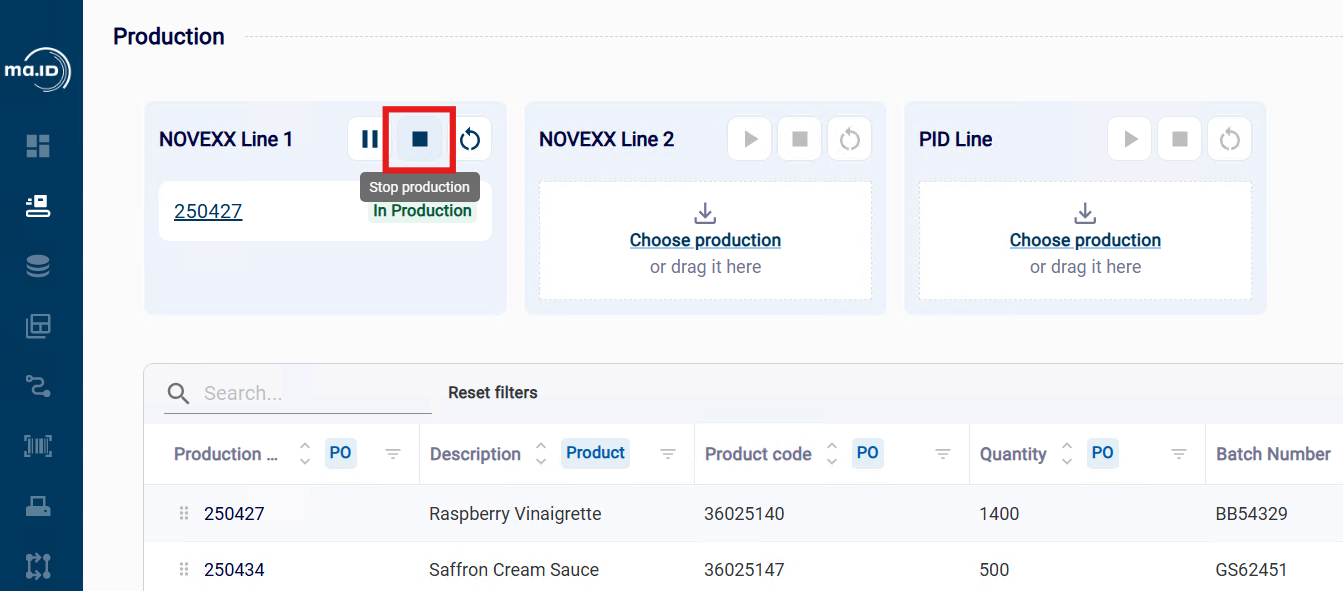Open the printer icon in sidebar
Viewport: 1343px width, 591px height.
click(38, 506)
